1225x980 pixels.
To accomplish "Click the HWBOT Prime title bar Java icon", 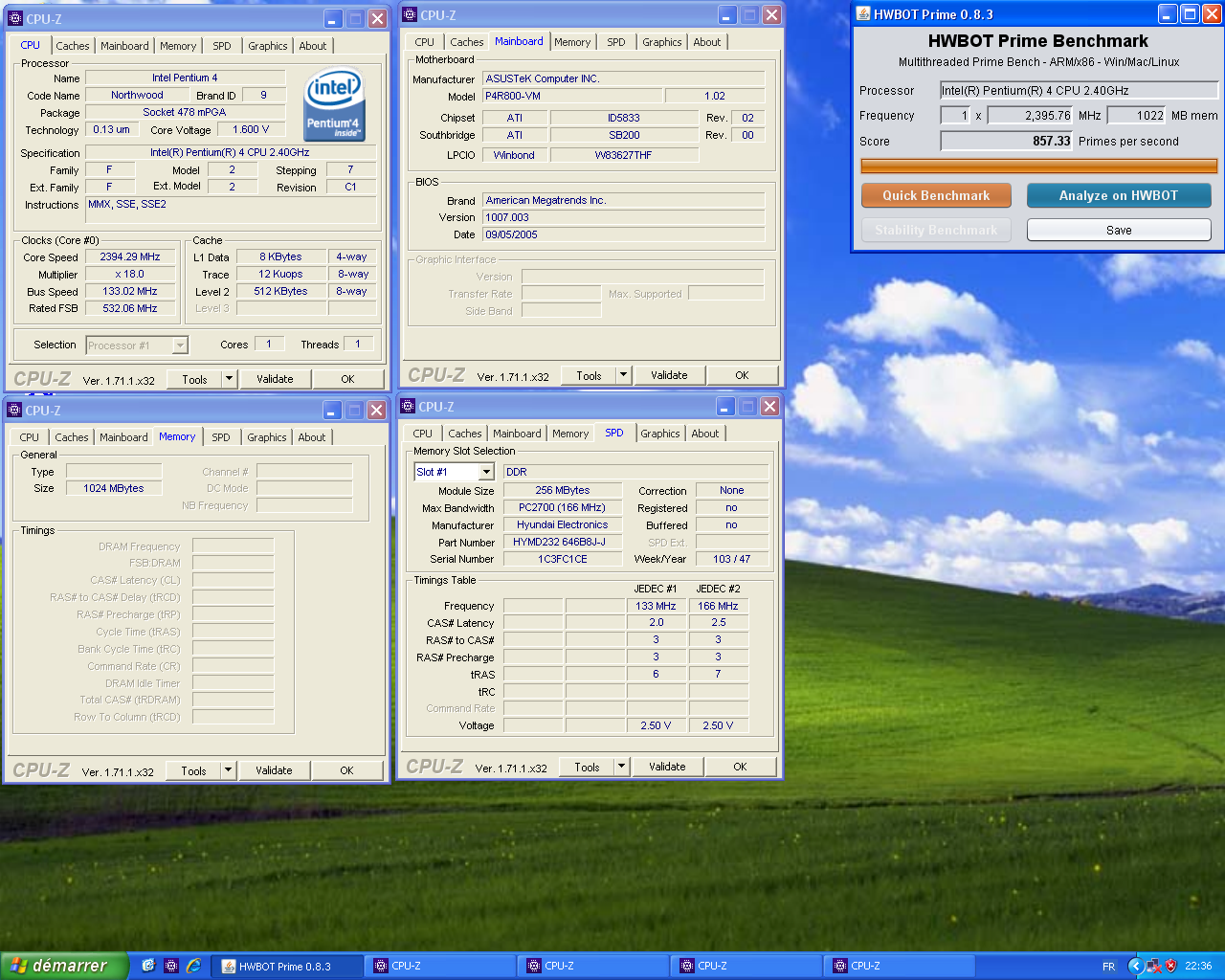I will coord(863,14).
